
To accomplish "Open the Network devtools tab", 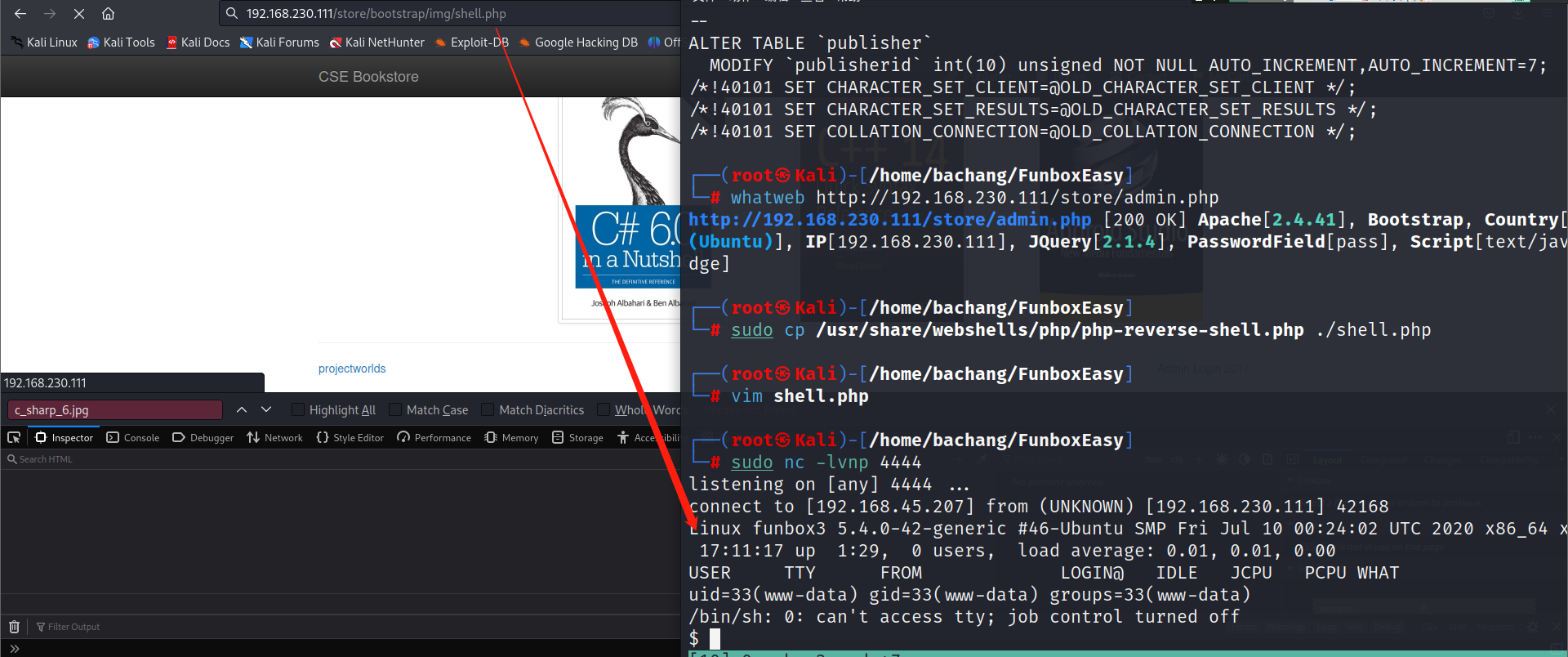I will (x=275, y=438).
